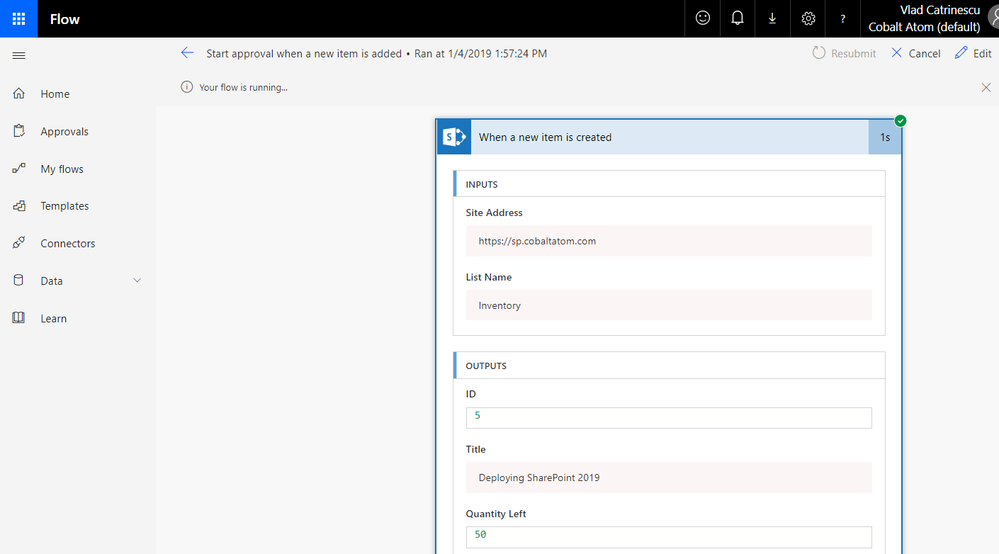Expand the Data section chevron
Viewport: 999px width, 554px height.
point(137,280)
